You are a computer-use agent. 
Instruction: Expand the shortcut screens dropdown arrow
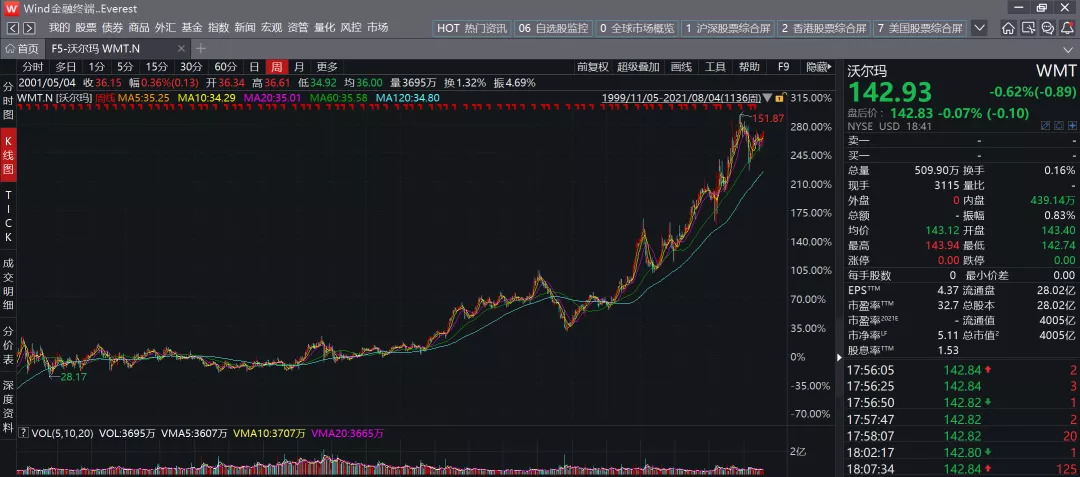coord(979,28)
